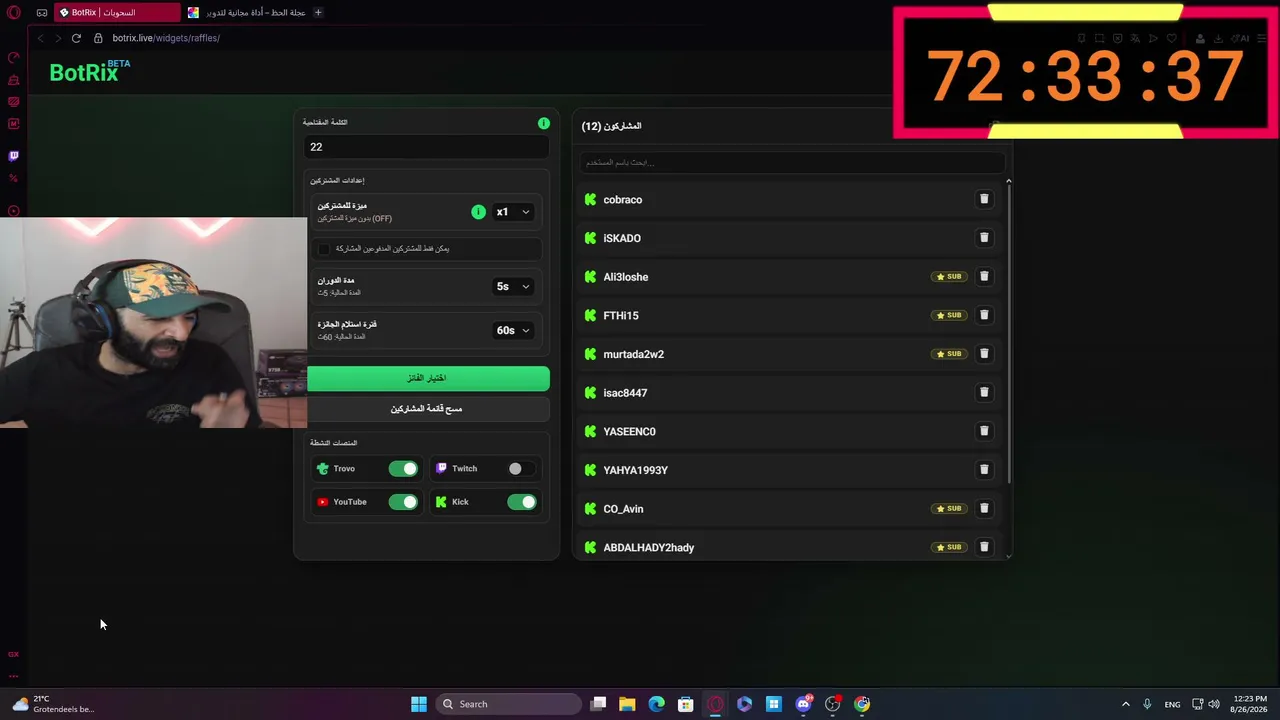Click the weather widget on taskbar

click(x=55, y=704)
